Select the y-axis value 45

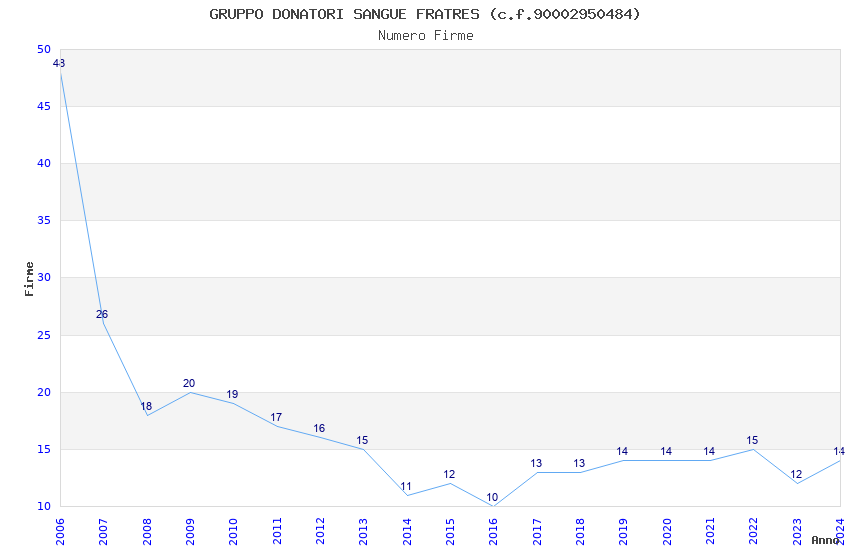click(x=44, y=106)
